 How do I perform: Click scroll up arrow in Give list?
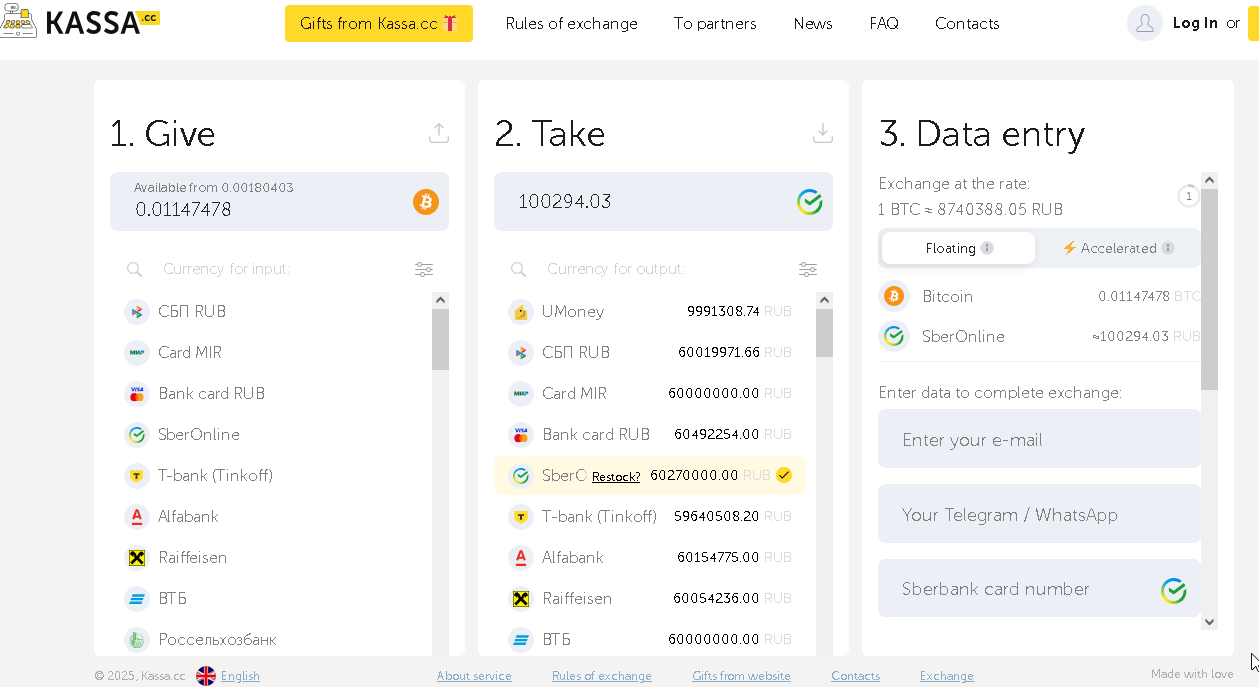click(440, 300)
